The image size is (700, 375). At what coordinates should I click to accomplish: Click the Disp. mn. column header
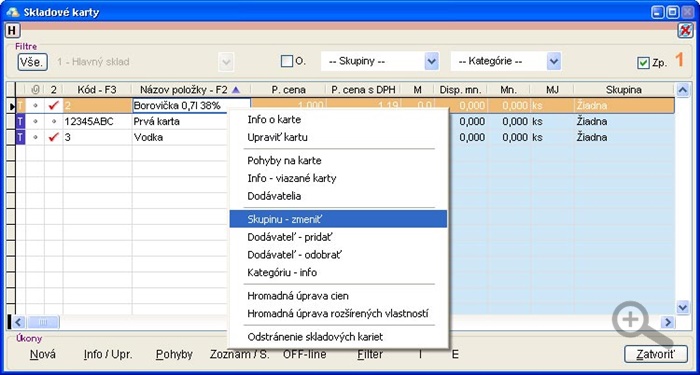click(460, 90)
